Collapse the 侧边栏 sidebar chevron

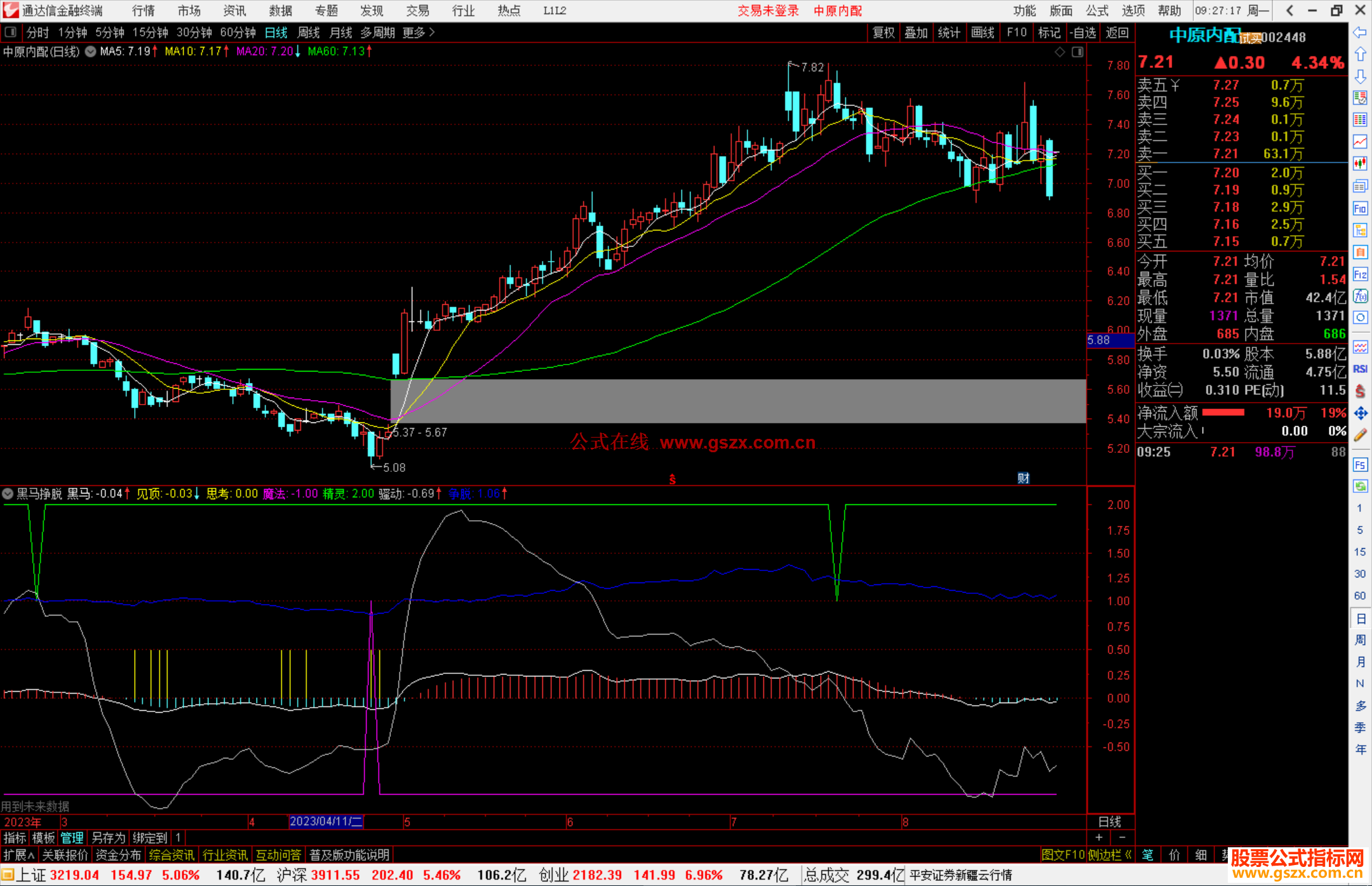[x=1128, y=855]
